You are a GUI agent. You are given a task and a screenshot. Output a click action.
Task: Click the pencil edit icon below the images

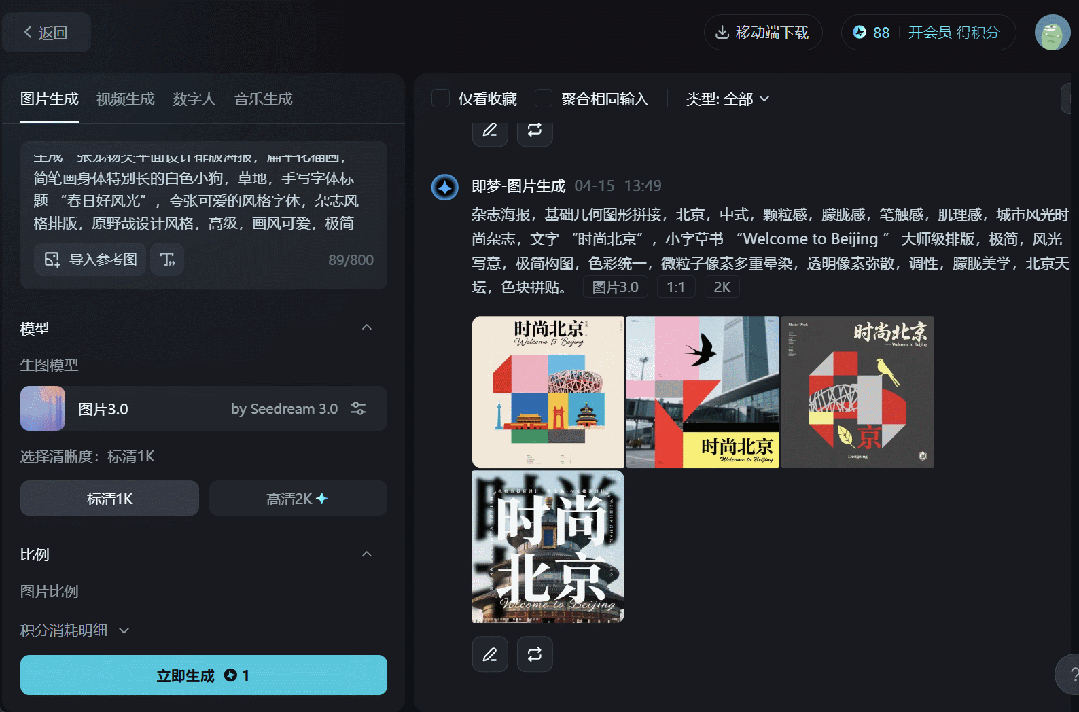pyautogui.click(x=489, y=654)
